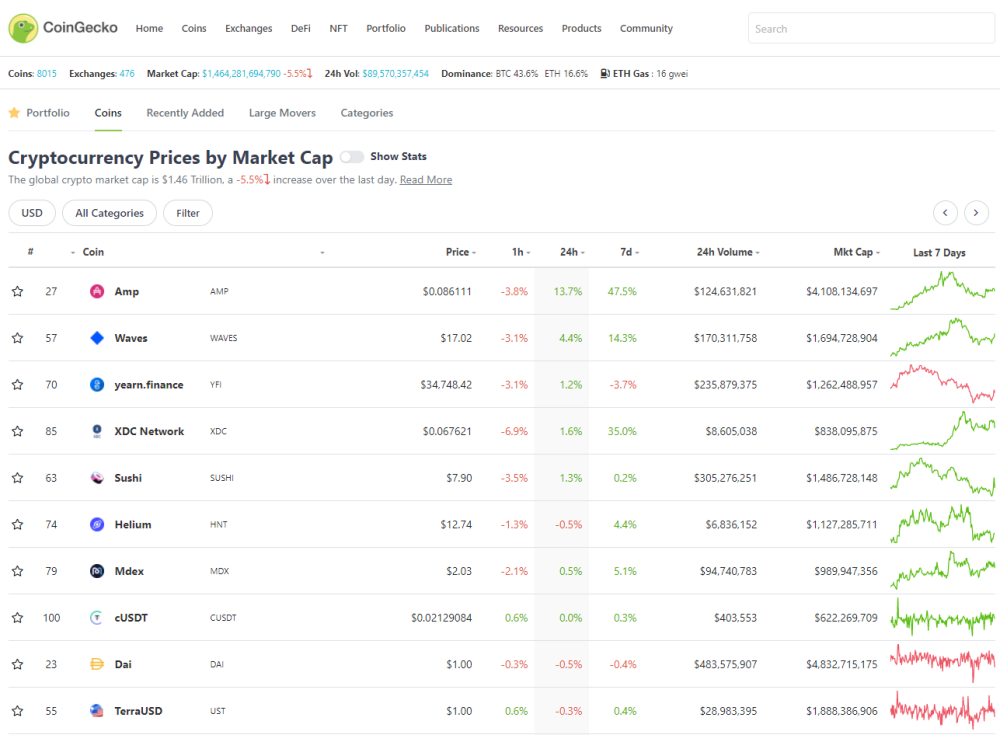Click the market cap value link
The image size is (1000, 735).
coord(241,73)
